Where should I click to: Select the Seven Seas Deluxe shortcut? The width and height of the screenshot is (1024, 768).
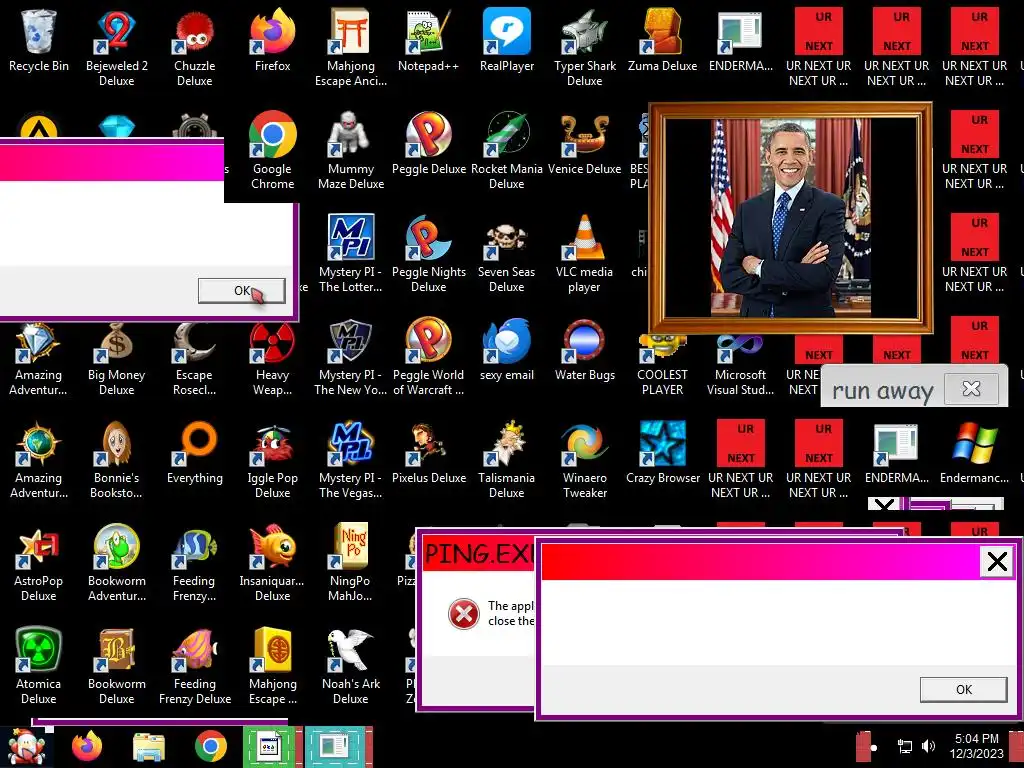(x=507, y=255)
